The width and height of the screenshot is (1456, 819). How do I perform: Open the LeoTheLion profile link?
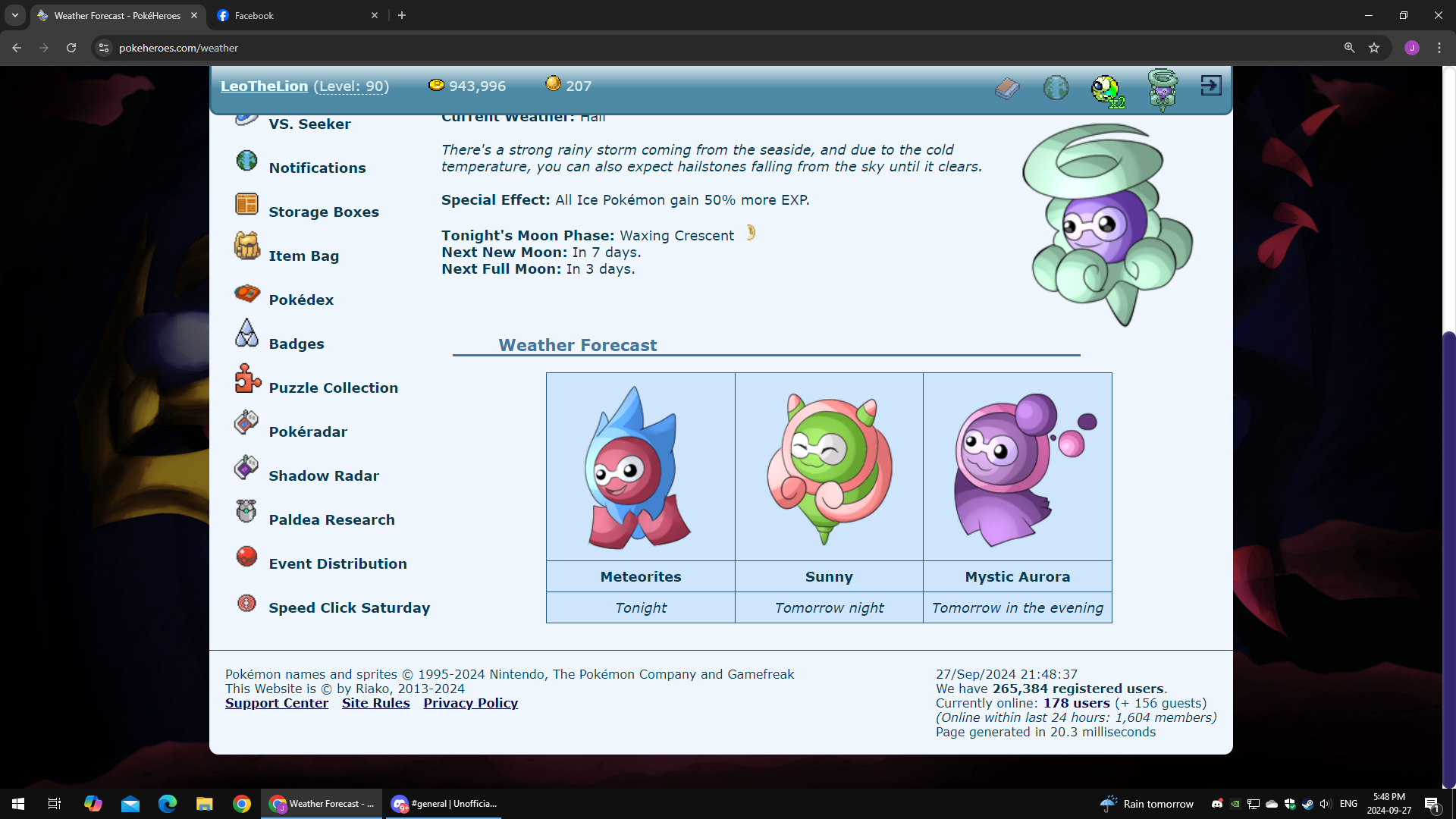(264, 86)
